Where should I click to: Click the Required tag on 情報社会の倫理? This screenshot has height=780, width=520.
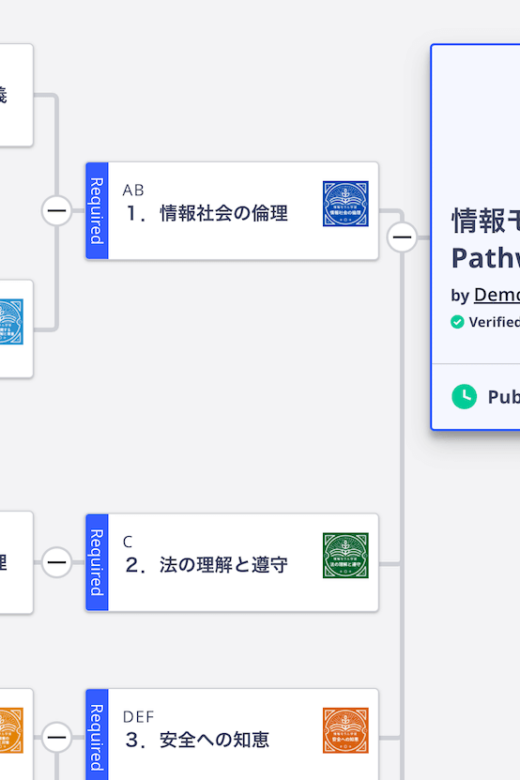tap(97, 211)
